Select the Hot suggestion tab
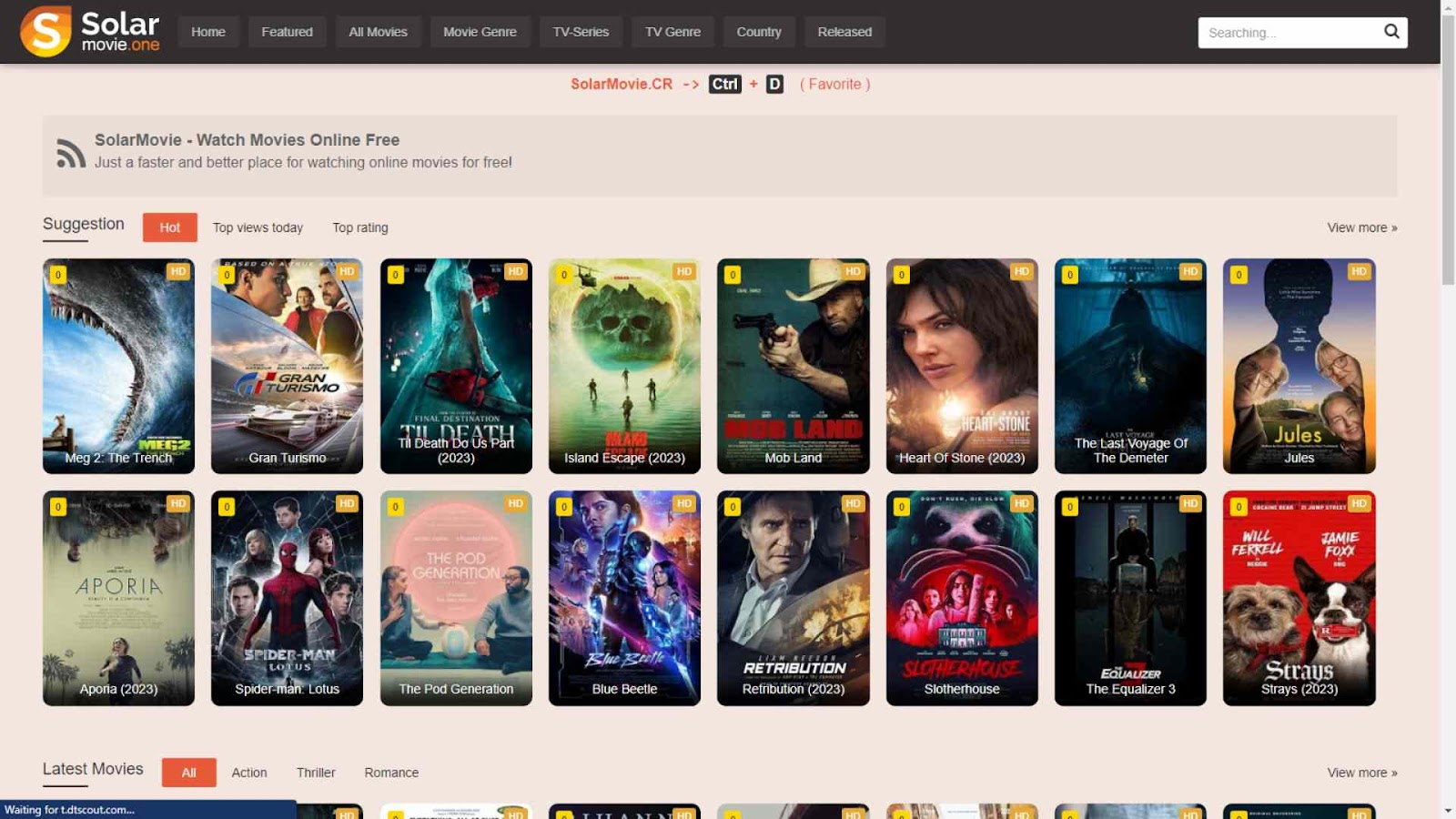This screenshot has width=1456, height=819. click(x=170, y=227)
